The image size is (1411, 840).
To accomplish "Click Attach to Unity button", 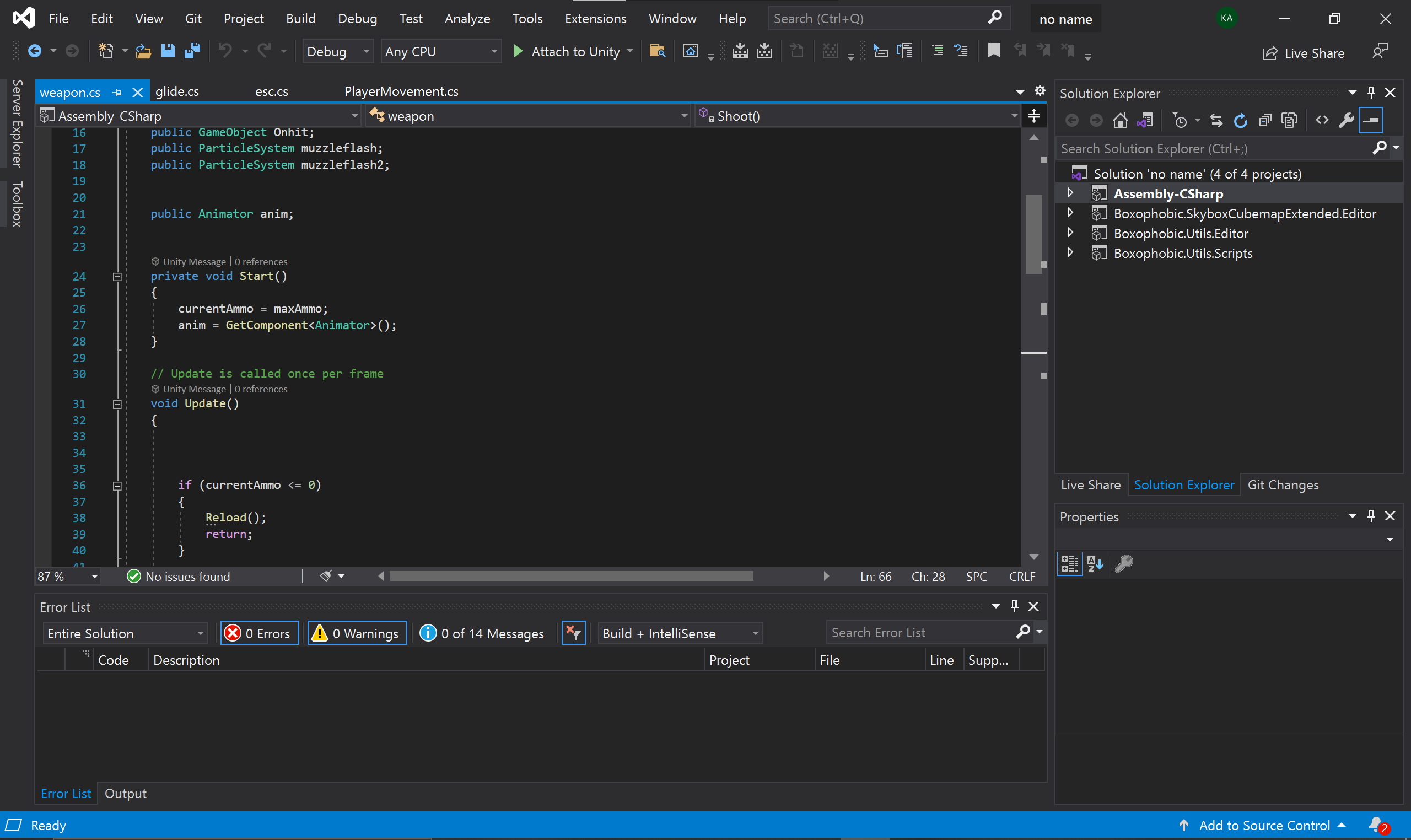I will (572, 51).
